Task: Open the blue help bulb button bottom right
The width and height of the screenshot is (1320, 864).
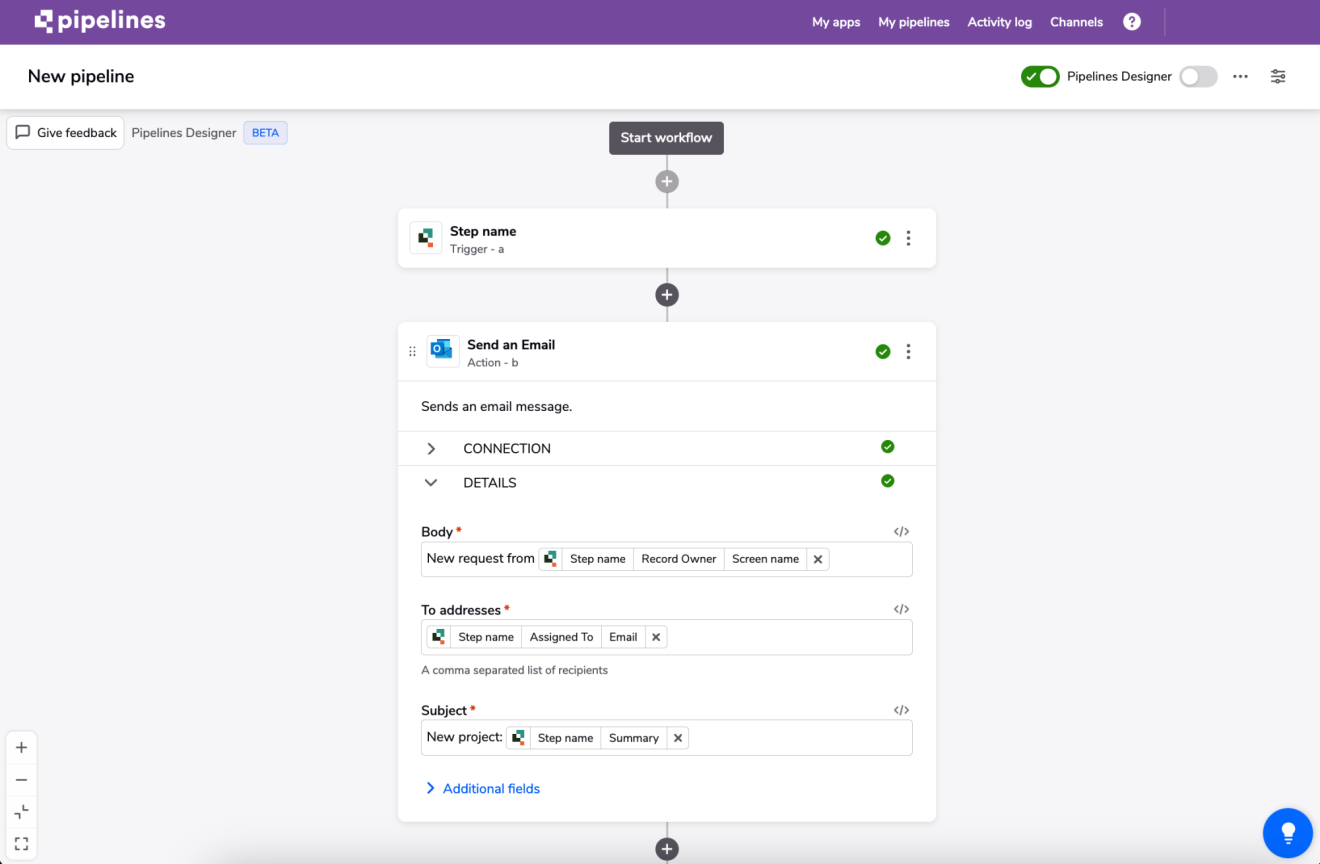Action: click(x=1287, y=833)
